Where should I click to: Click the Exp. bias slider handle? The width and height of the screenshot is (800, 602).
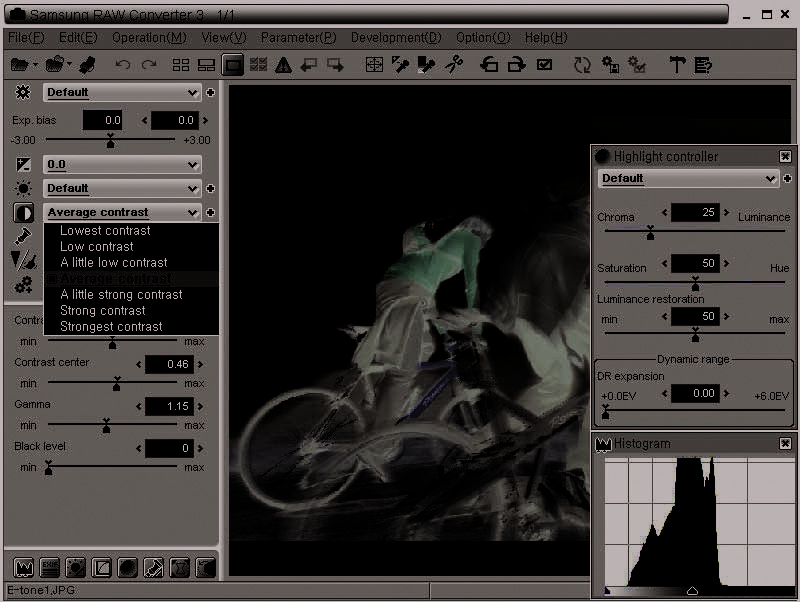(110, 140)
